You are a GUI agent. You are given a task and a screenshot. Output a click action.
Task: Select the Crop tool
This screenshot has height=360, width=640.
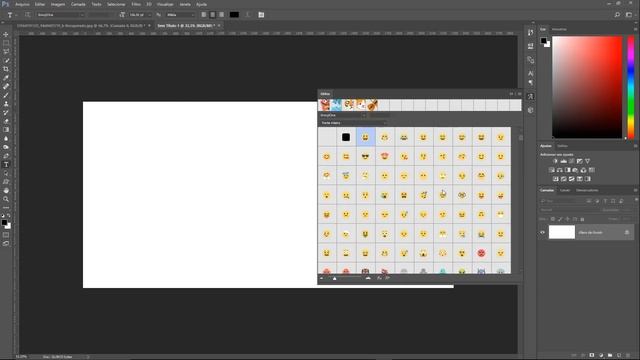pyautogui.click(x=6, y=69)
